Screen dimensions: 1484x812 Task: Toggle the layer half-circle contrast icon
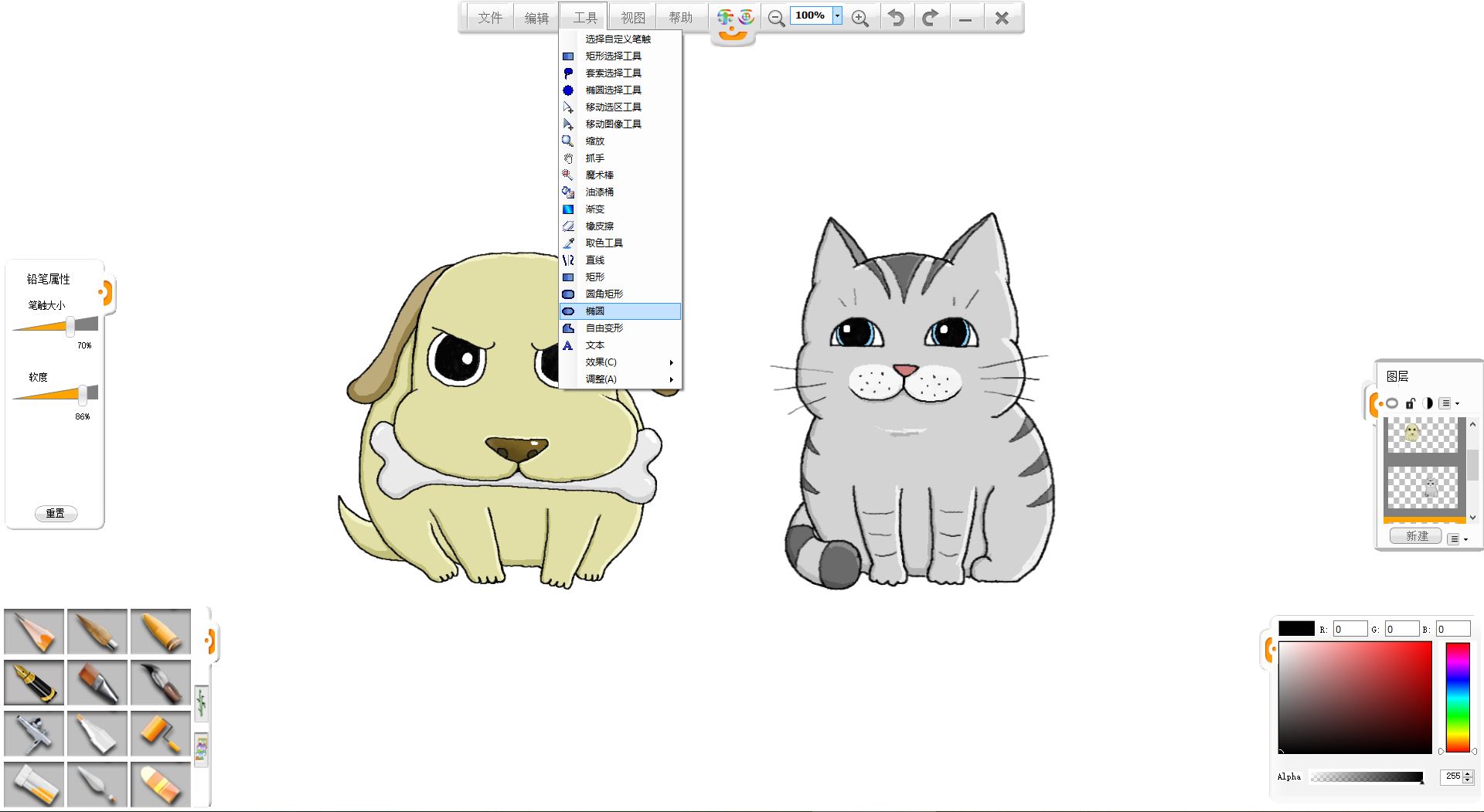click(x=1428, y=403)
